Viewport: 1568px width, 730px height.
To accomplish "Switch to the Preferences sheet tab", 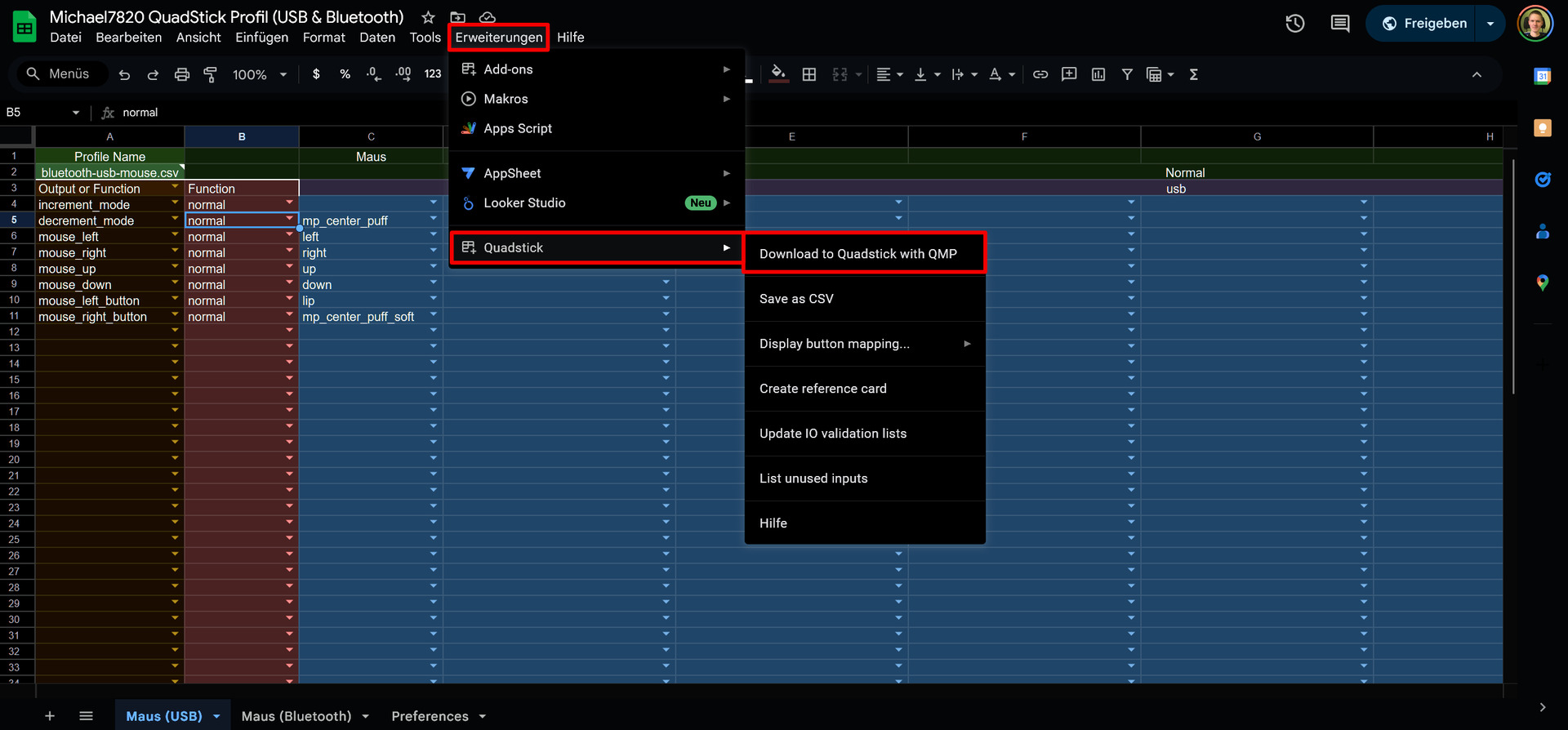I will [430, 716].
